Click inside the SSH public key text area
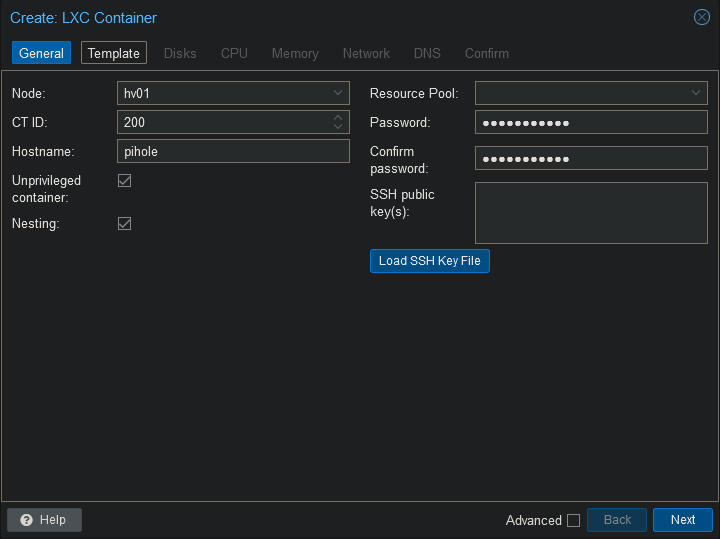The width and height of the screenshot is (720, 539). pyautogui.click(x=590, y=212)
